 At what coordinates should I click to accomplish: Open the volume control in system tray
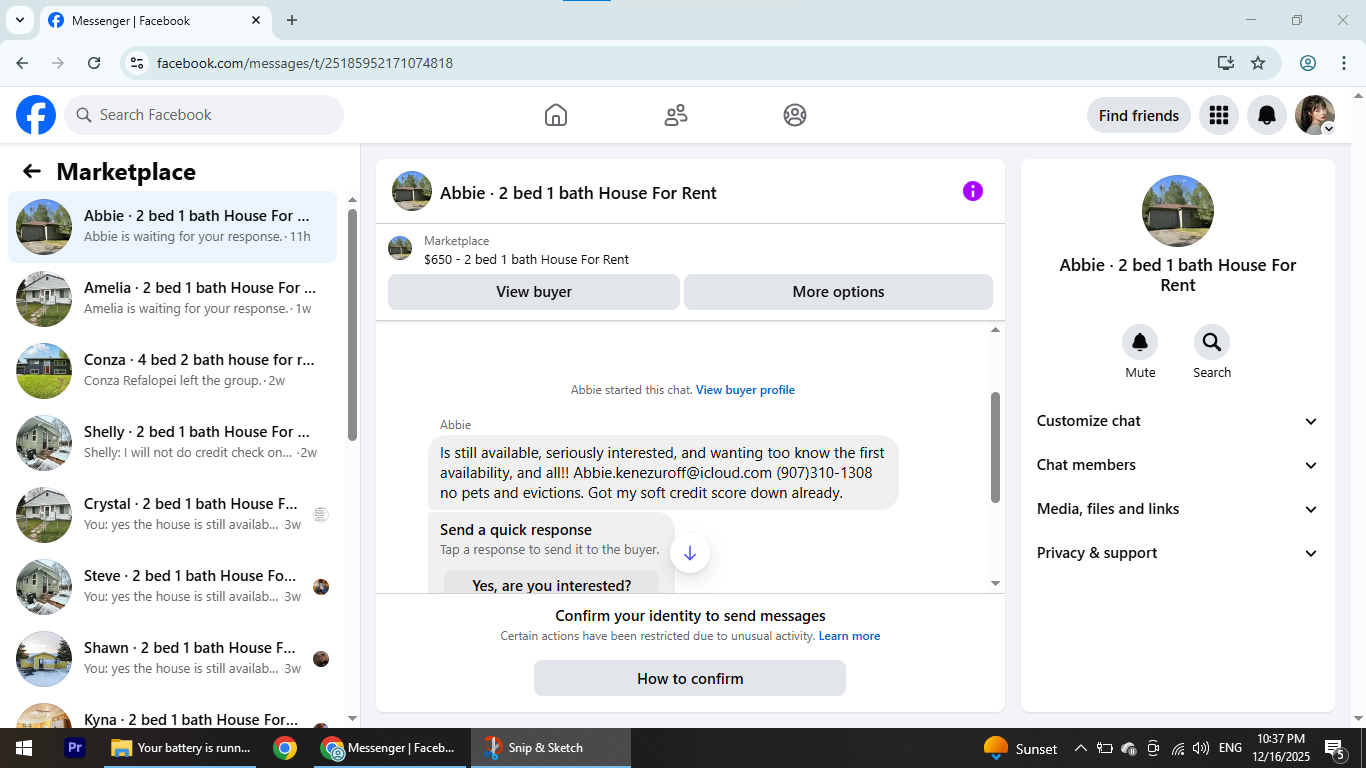pyautogui.click(x=1201, y=748)
